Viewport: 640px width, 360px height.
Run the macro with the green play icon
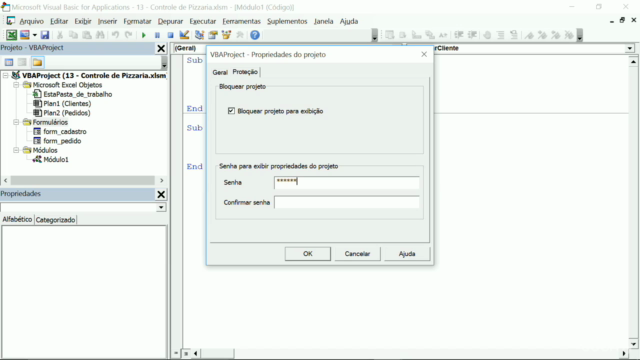click(x=144, y=35)
